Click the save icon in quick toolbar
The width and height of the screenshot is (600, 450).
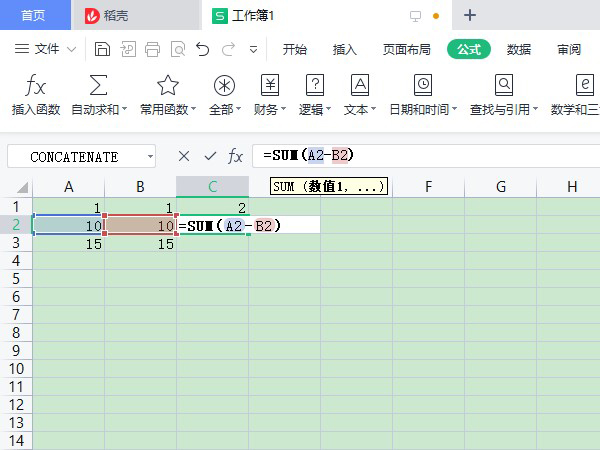102,49
